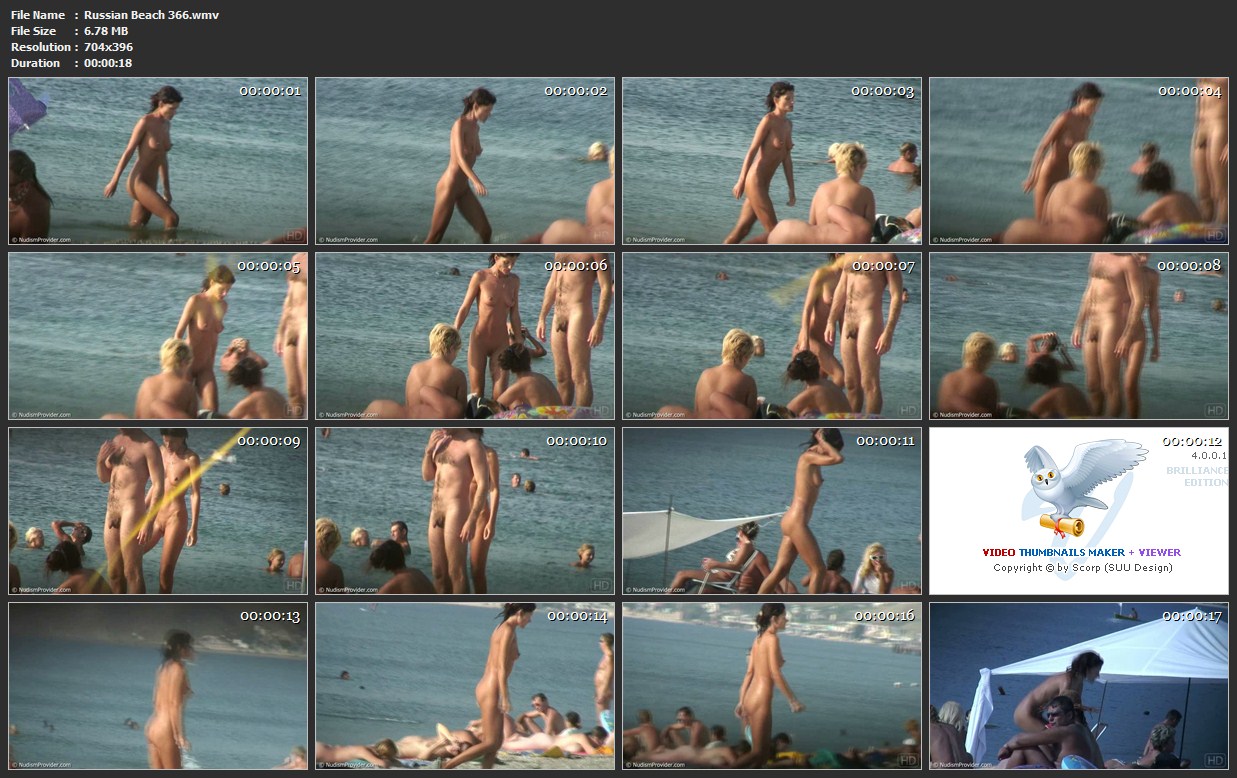1237x778 pixels.
Task: Open the frame stamped 00:00:13
Action: (158, 685)
